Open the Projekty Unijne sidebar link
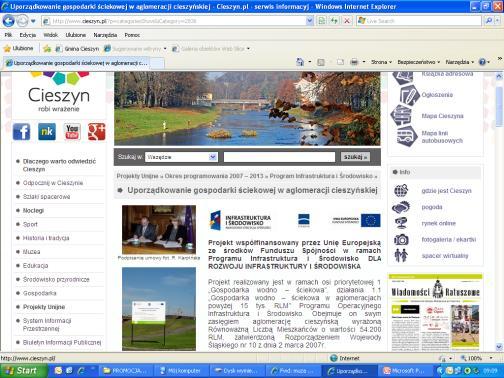Viewport: 504px width, 378px height. 44,307
